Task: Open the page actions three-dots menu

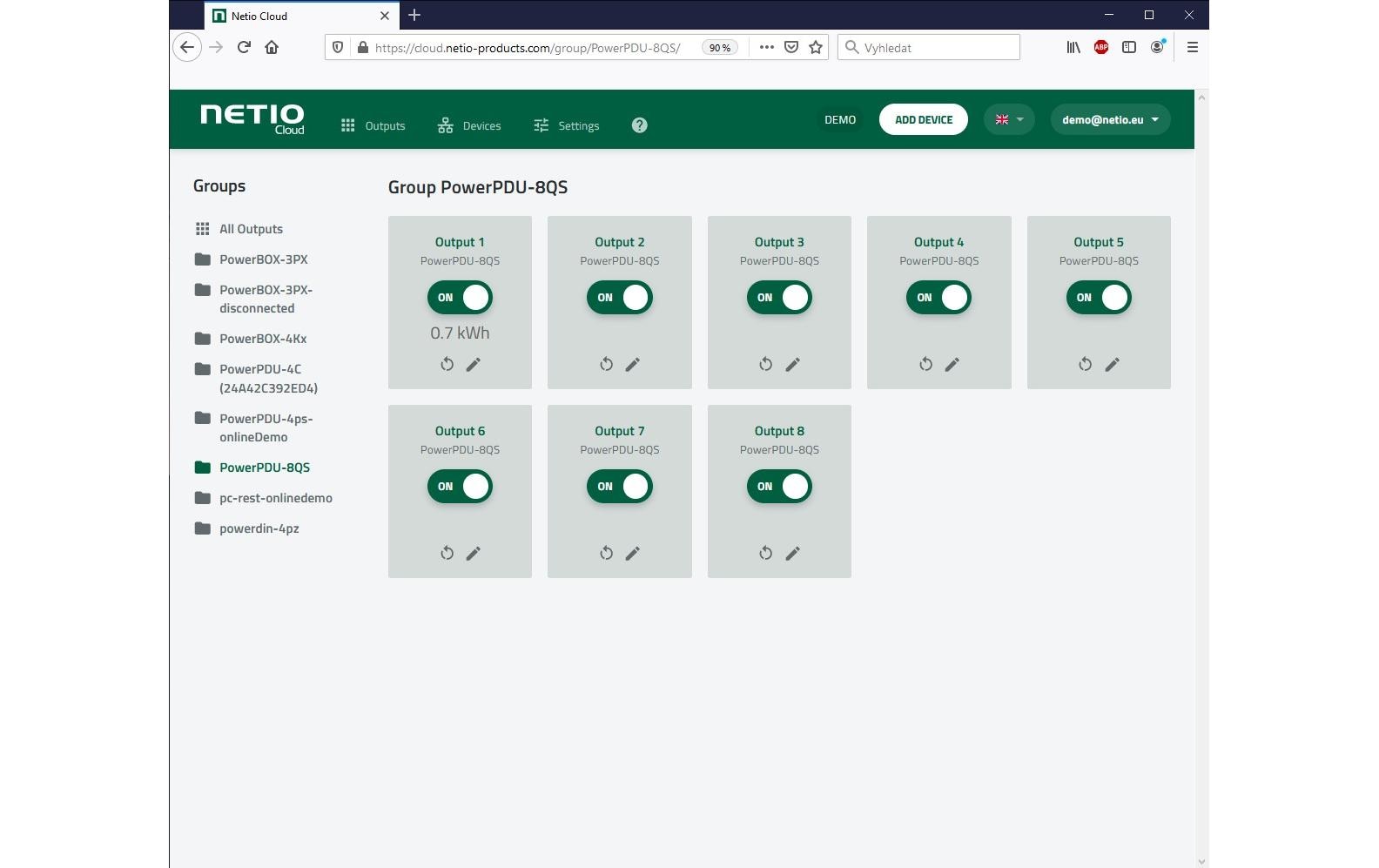Action: 766,48
